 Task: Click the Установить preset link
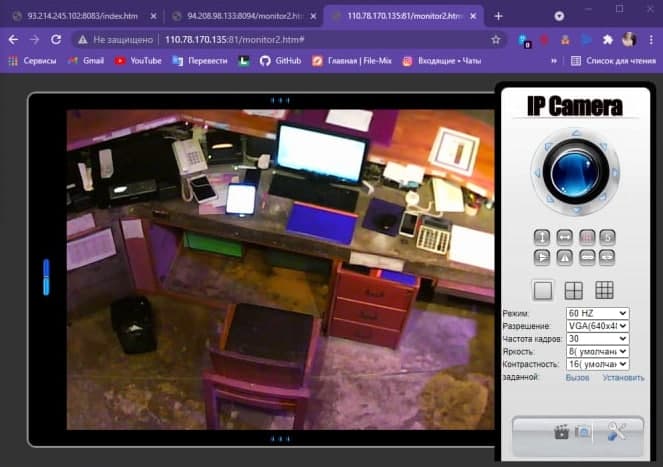click(623, 377)
